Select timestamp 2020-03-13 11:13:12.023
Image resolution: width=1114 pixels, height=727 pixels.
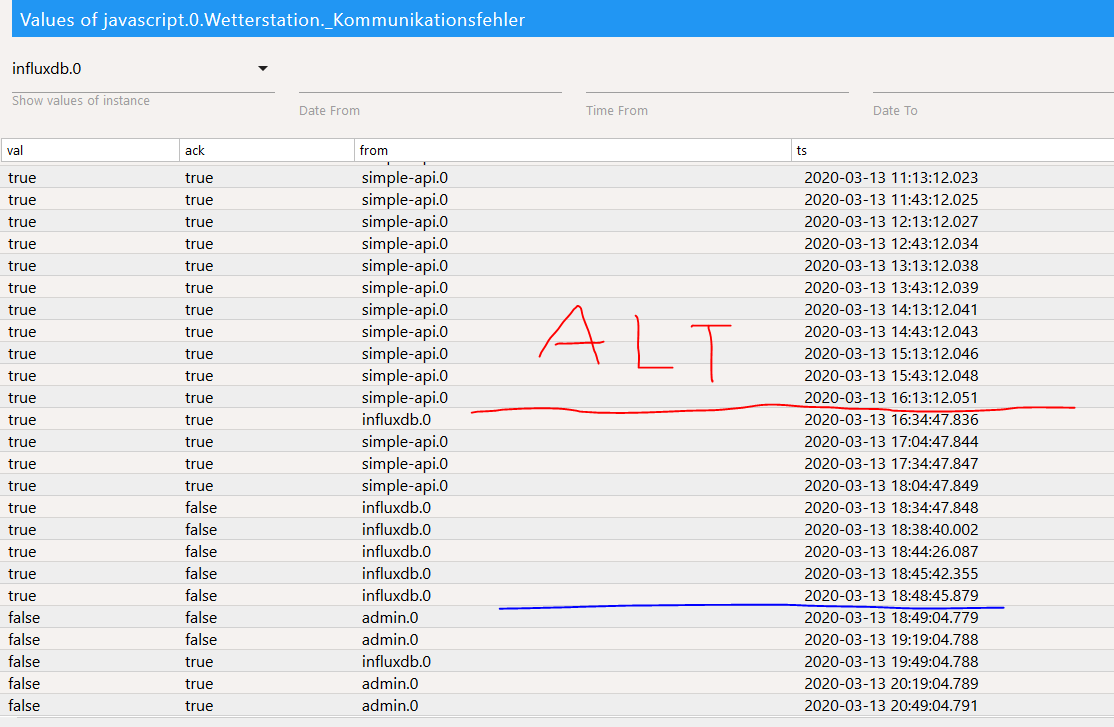coord(891,178)
